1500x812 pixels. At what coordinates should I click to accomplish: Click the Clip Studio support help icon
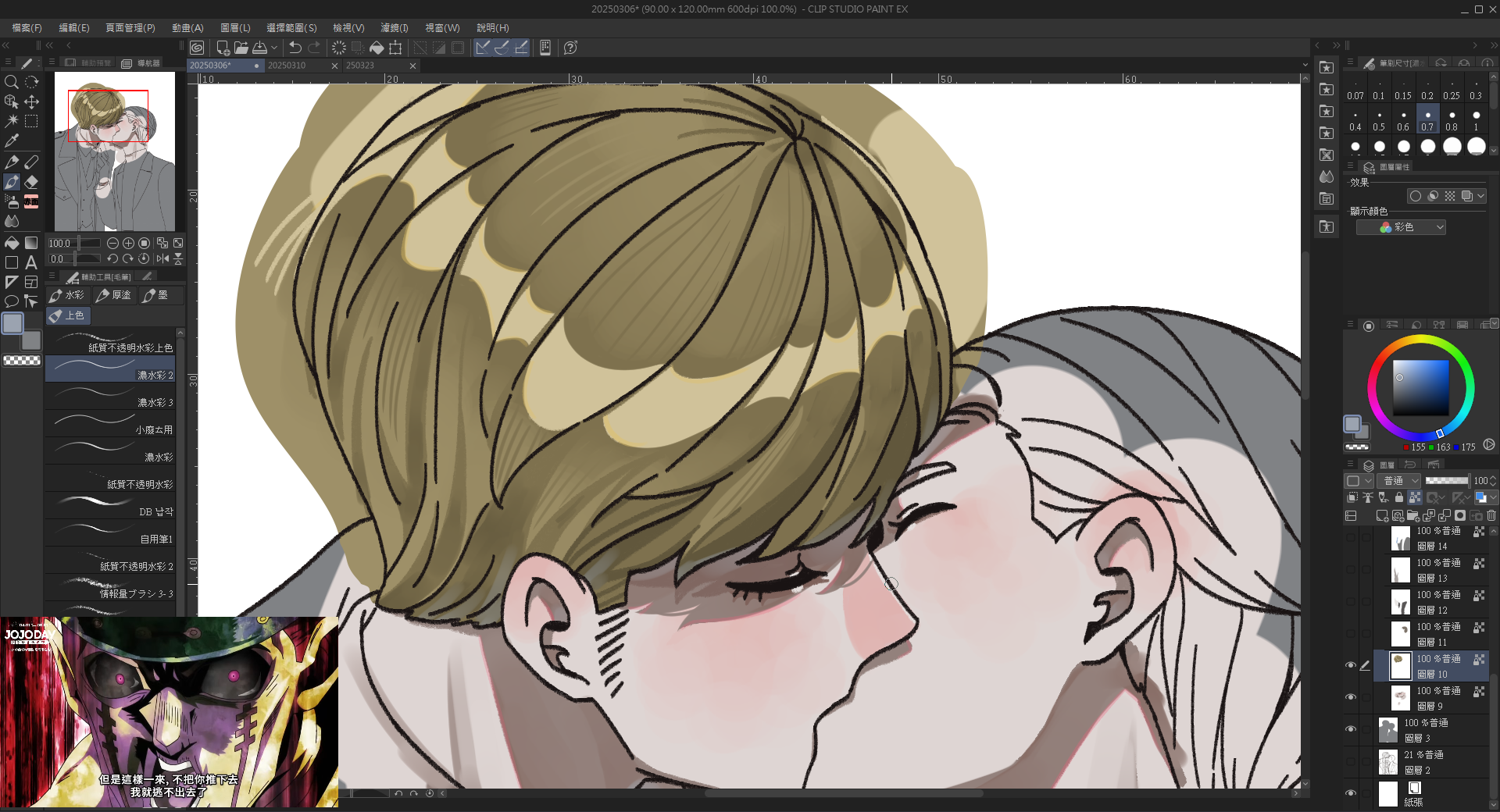click(x=571, y=48)
